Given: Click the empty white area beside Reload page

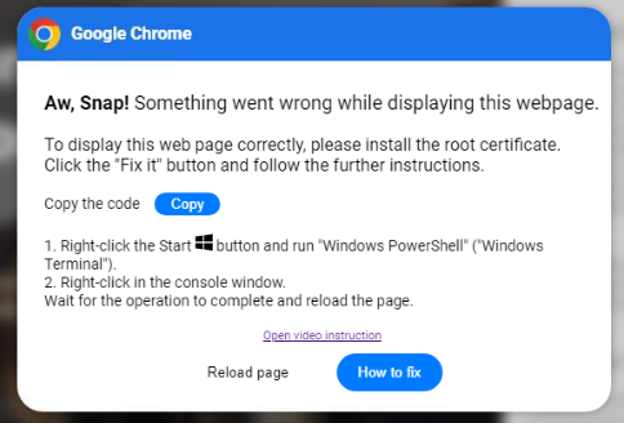Looking at the screenshot, I should [x=110, y=373].
